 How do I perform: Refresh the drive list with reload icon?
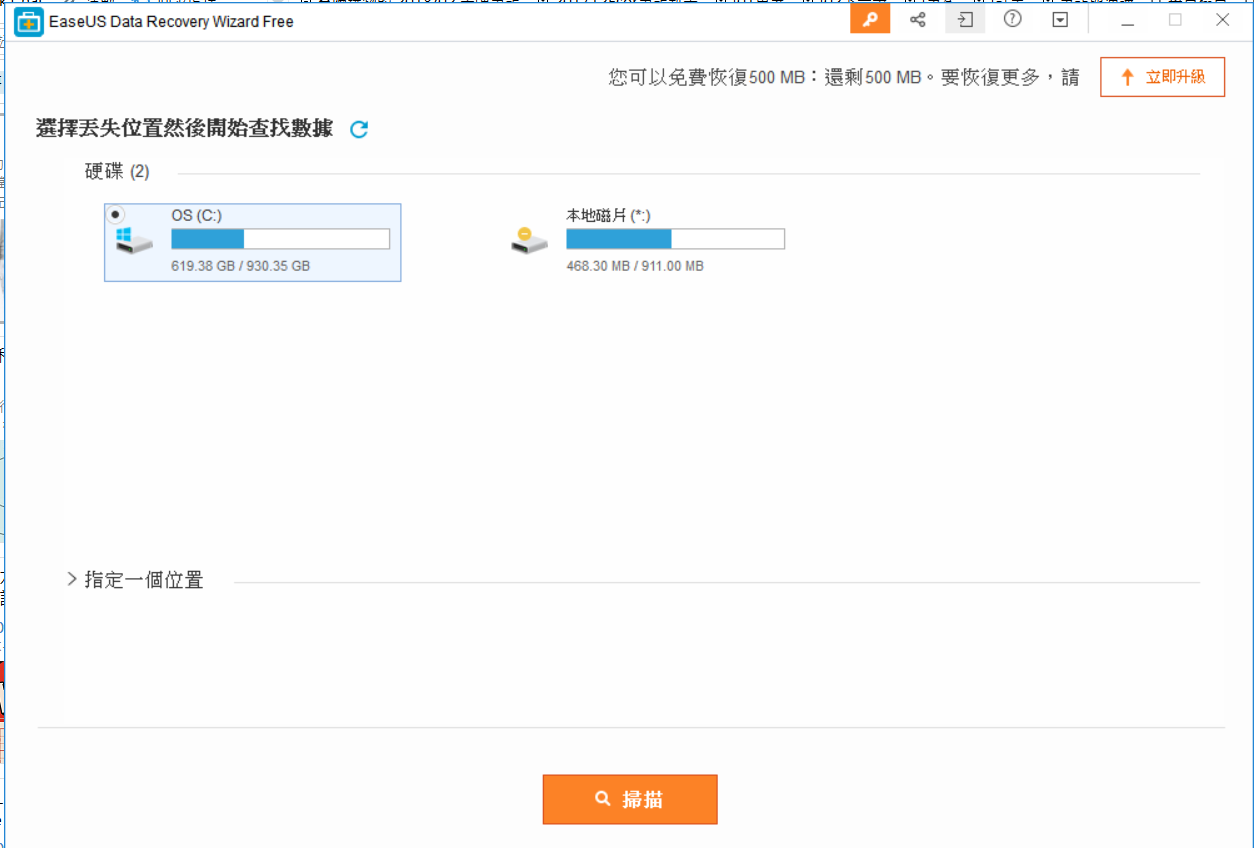[359, 129]
